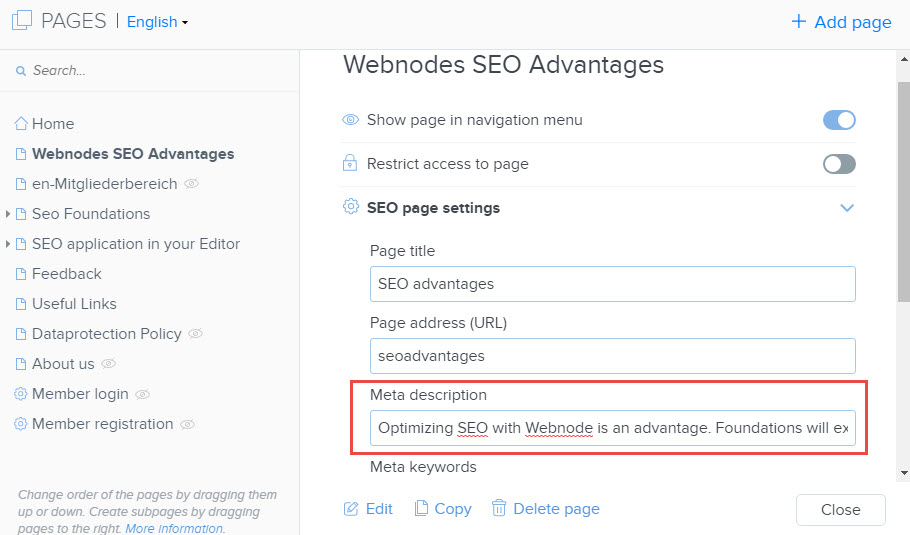Click the Pages stack icon in header
Image resolution: width=910 pixels, height=535 pixels.
(22, 21)
